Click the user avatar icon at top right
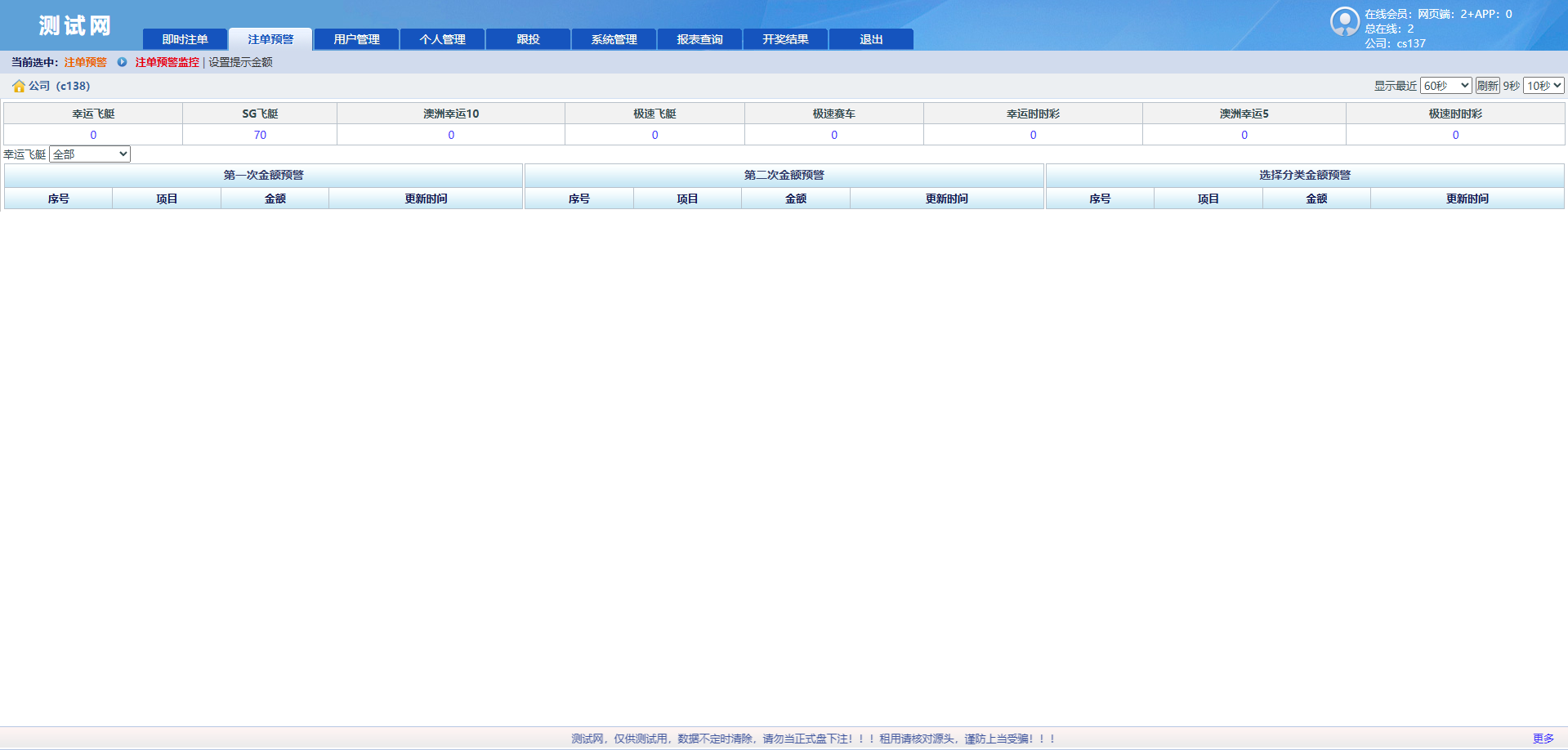Image resolution: width=1568 pixels, height=750 pixels. coord(1344,21)
